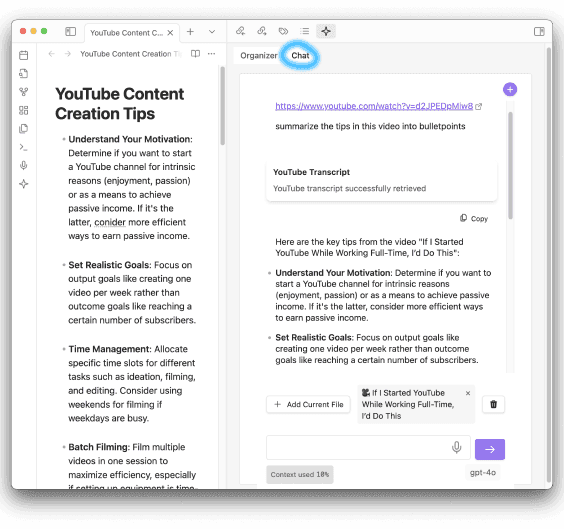Screen dimensions: 564x529
Task: Send message with purple arrow button
Action: pyautogui.click(x=490, y=449)
